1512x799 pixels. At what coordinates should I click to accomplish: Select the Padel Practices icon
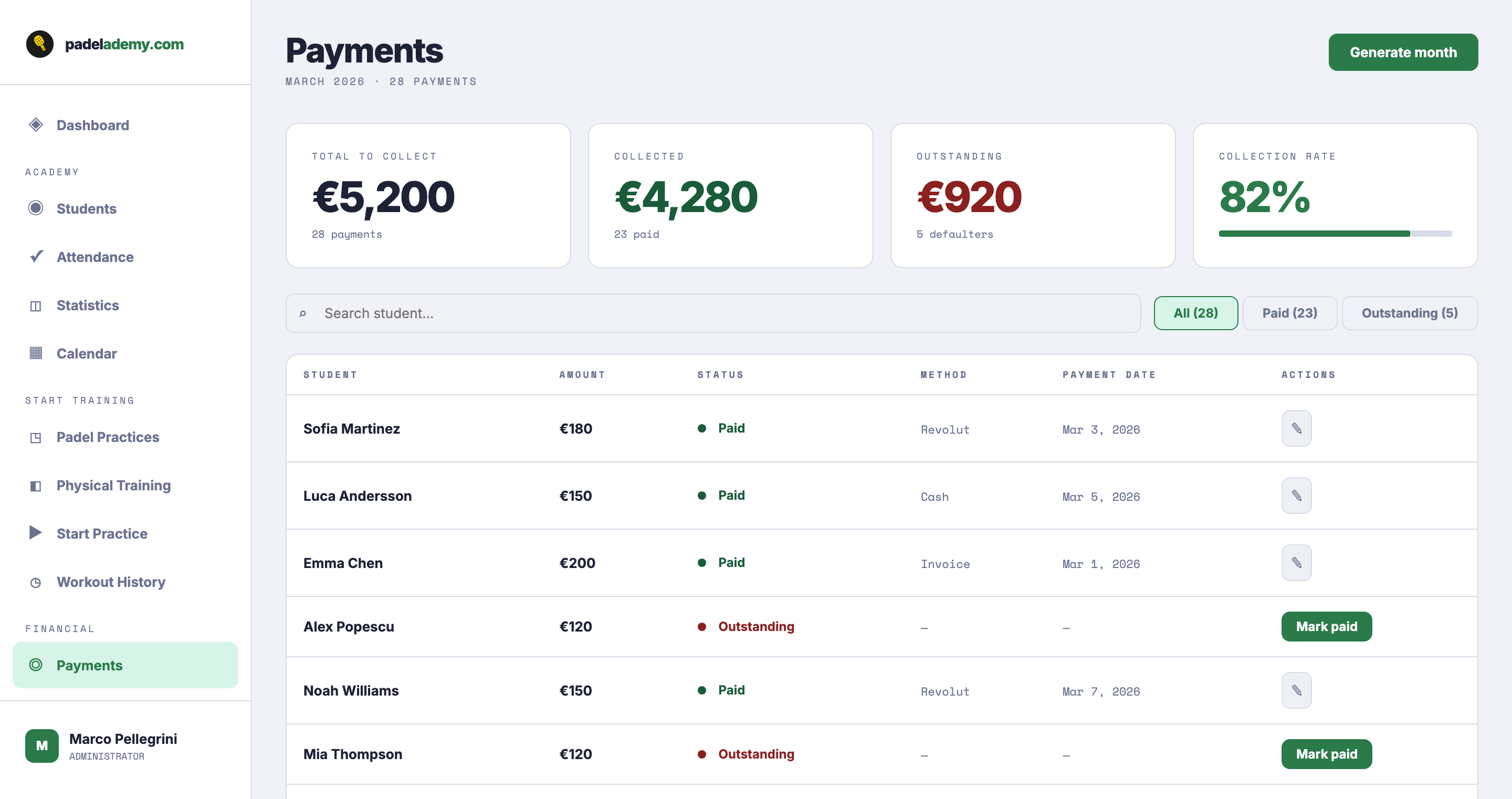click(36, 437)
